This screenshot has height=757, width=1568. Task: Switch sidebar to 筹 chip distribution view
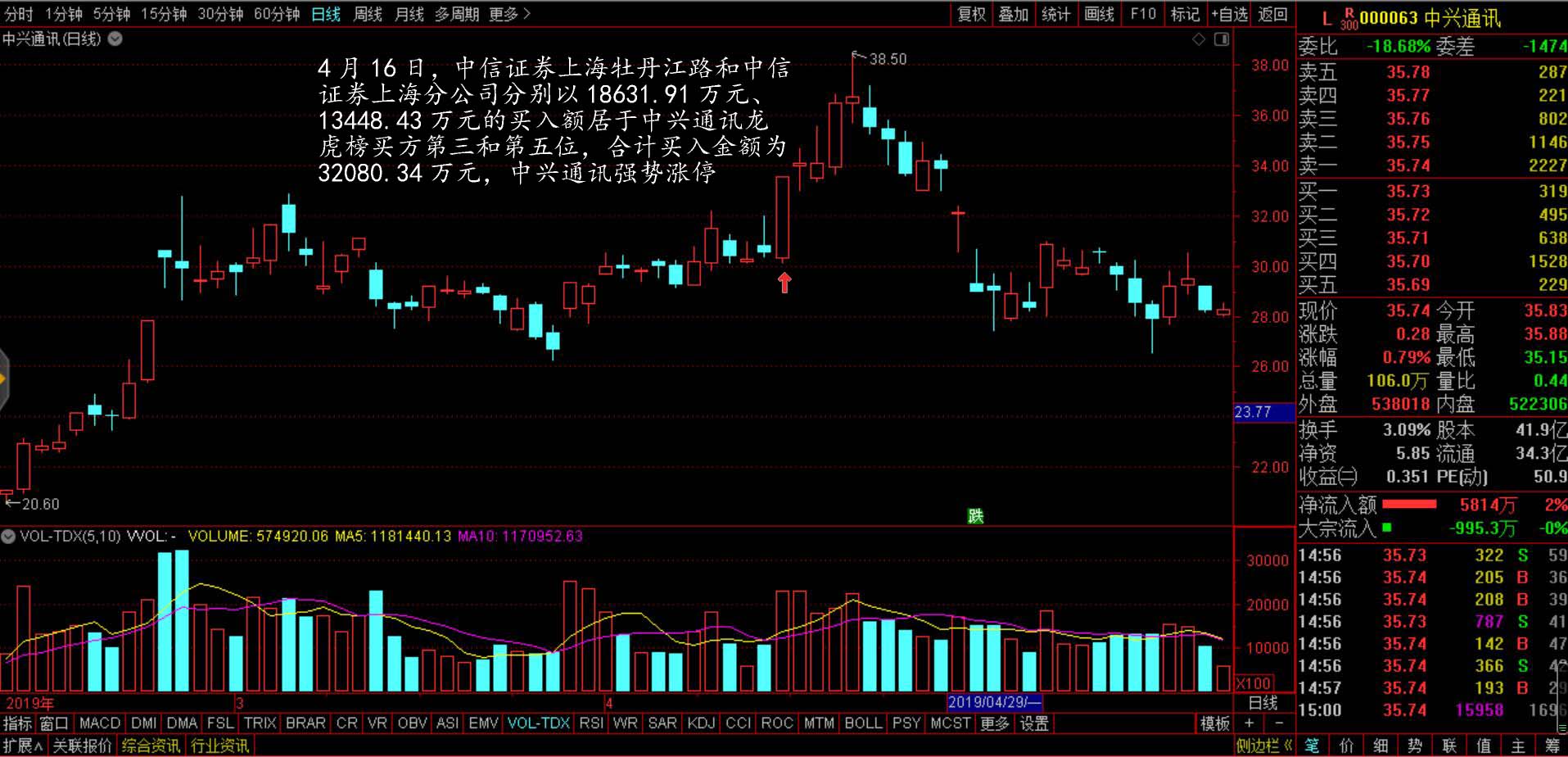1552,746
